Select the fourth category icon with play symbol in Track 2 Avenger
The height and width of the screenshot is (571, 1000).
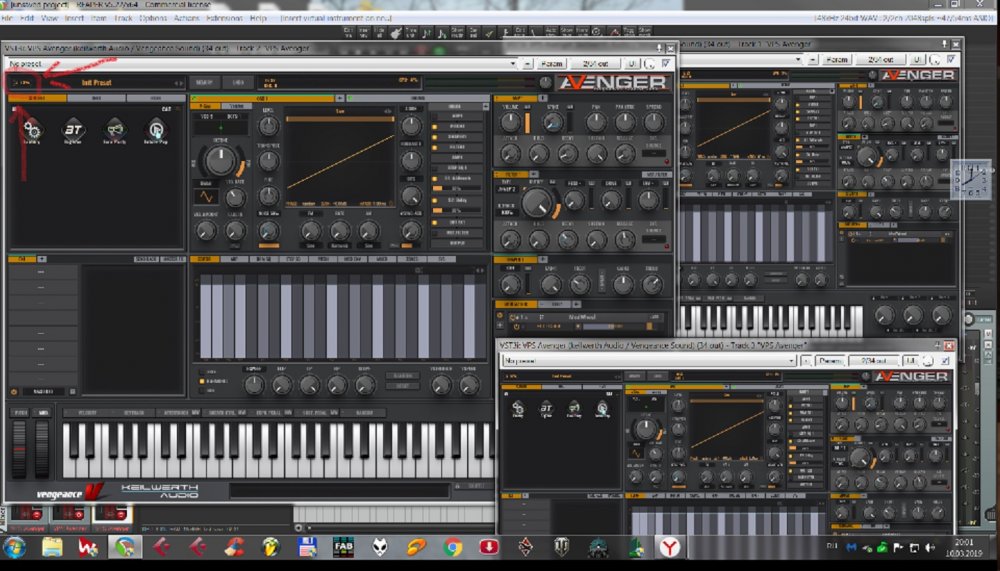pos(156,130)
